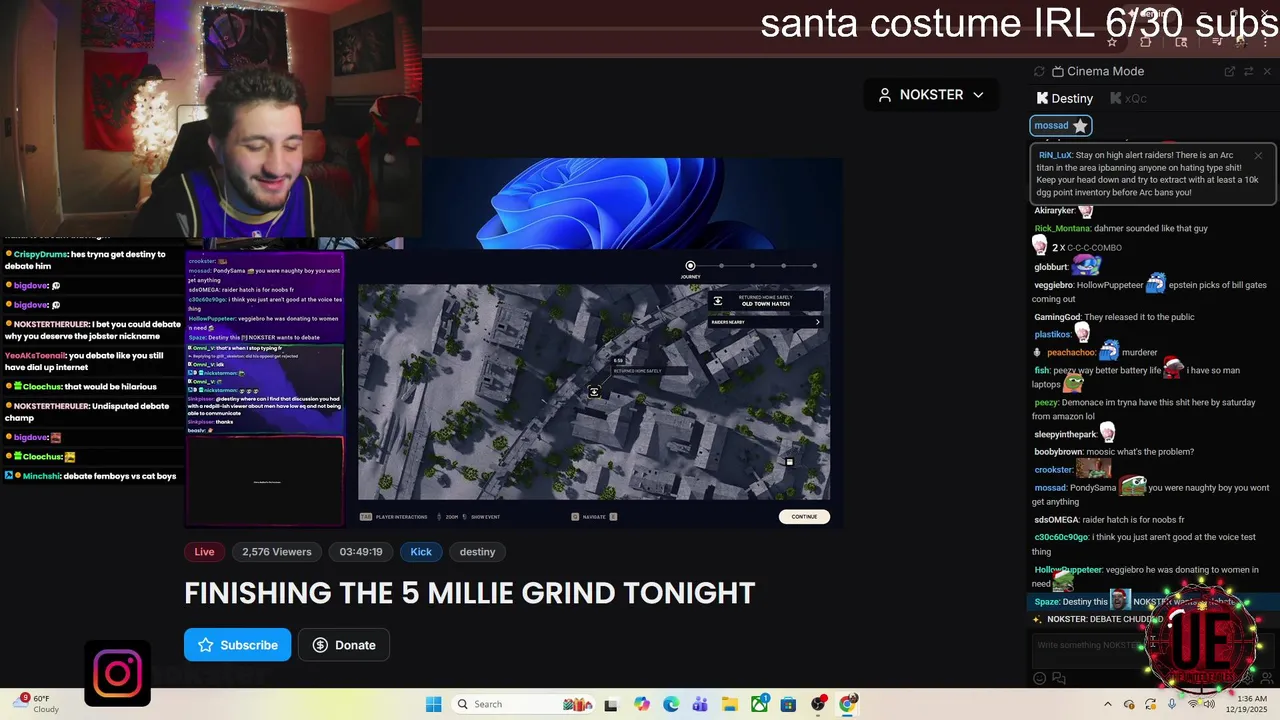Open the Xbox app from the taskbar
The image size is (1280, 720).
tap(759, 704)
